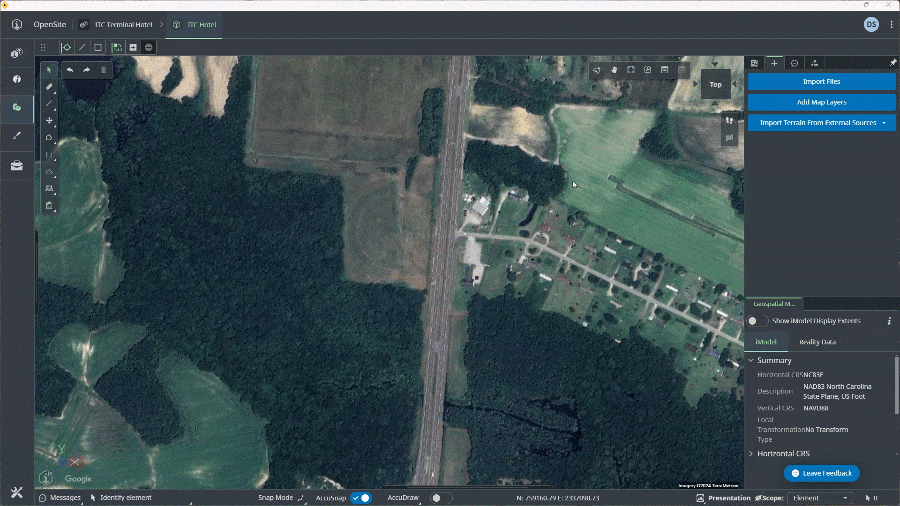
Task: Click the Undo arrow icon
Action: click(69, 70)
